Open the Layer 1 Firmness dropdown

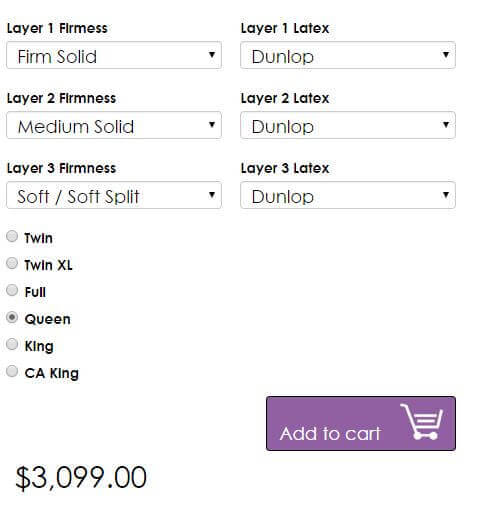[114, 55]
